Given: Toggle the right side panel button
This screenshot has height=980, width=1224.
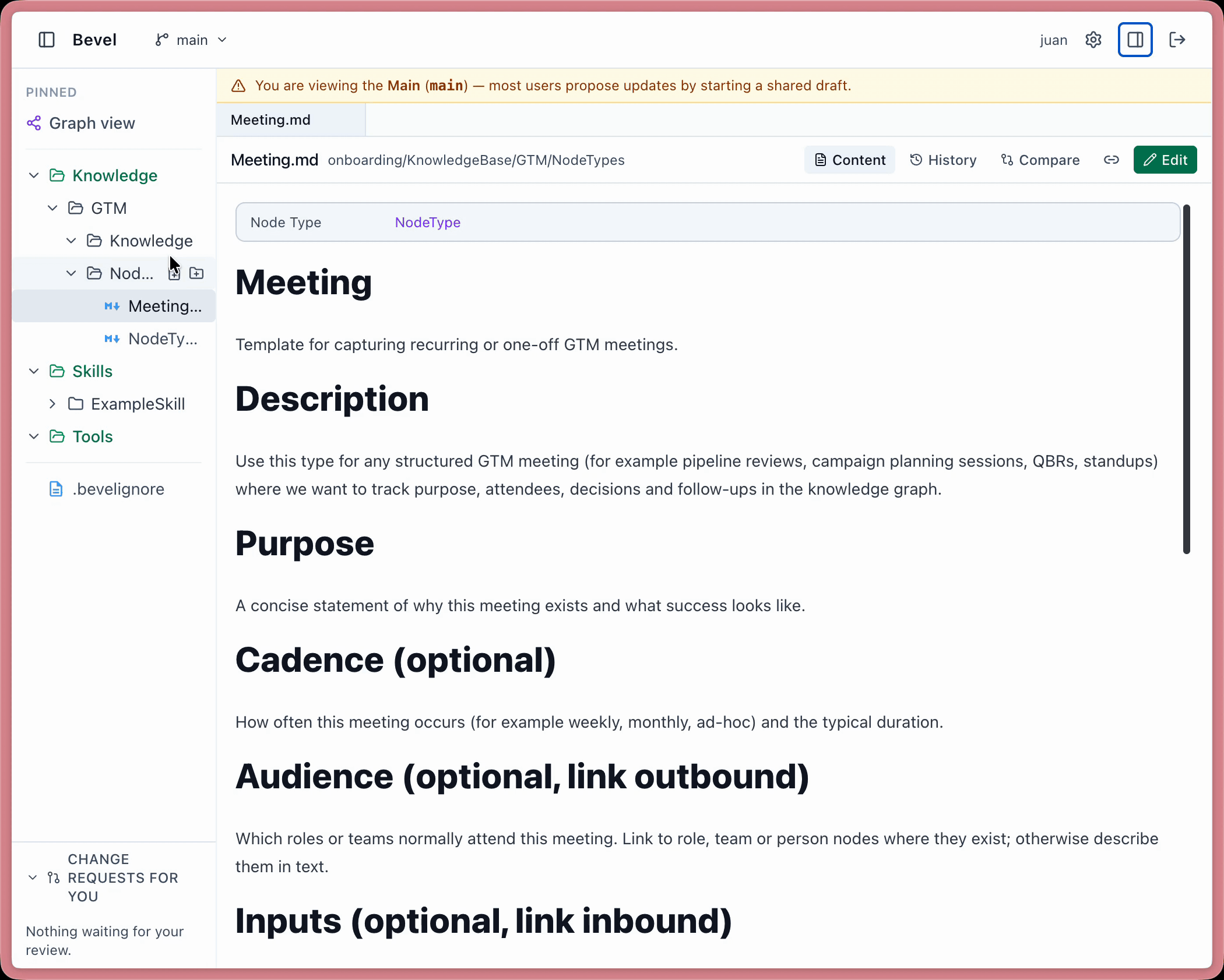Looking at the screenshot, I should 1135,40.
